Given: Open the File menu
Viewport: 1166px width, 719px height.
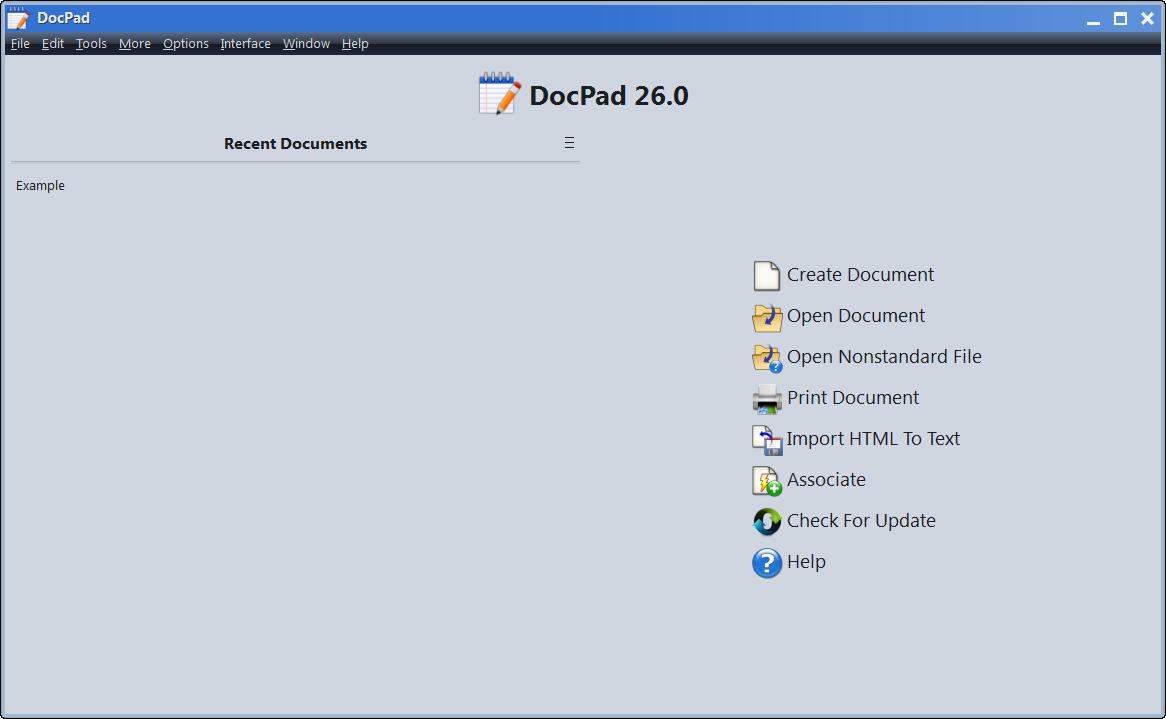Looking at the screenshot, I should [19, 43].
